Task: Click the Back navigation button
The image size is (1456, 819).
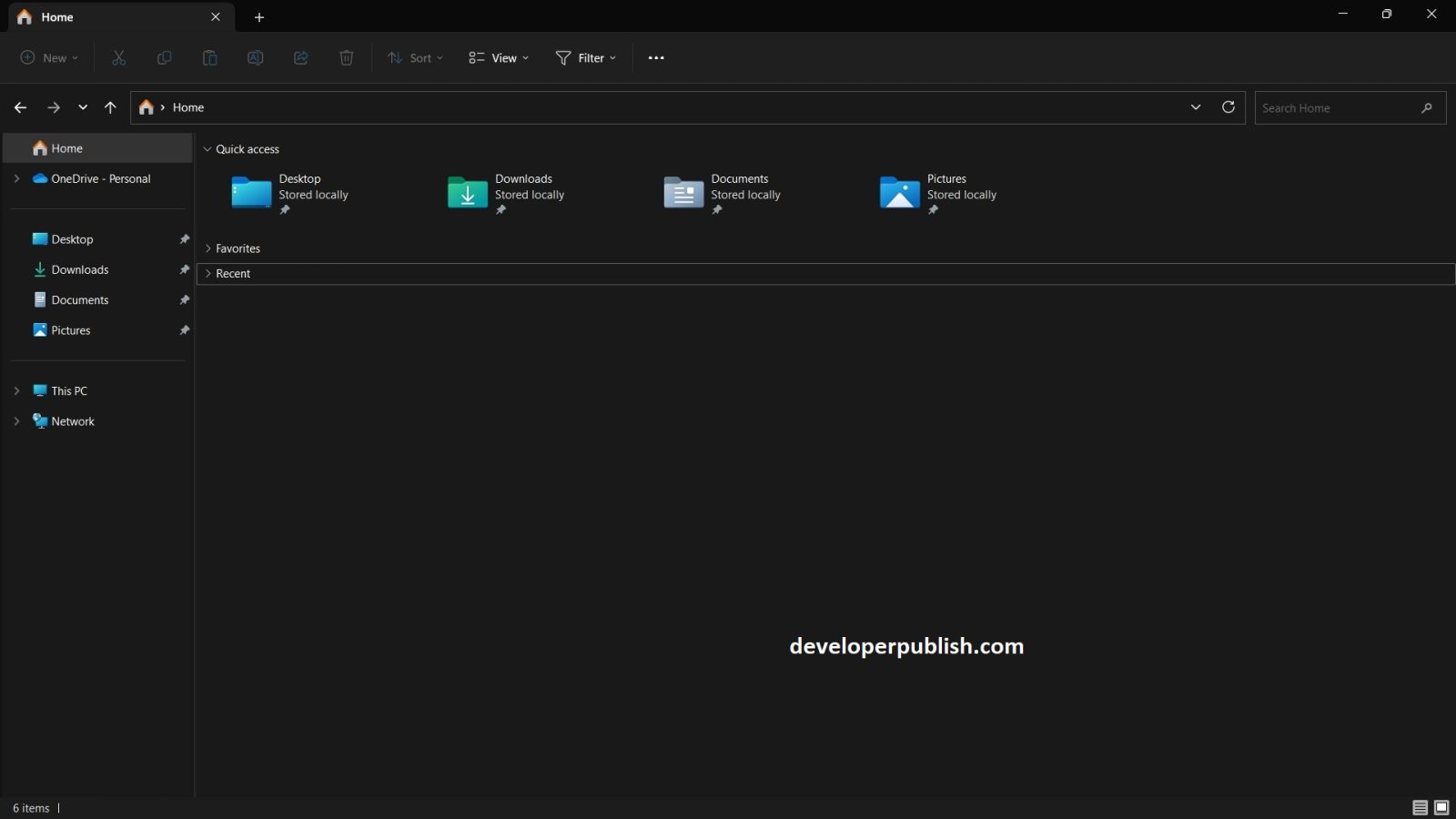Action: (20, 106)
